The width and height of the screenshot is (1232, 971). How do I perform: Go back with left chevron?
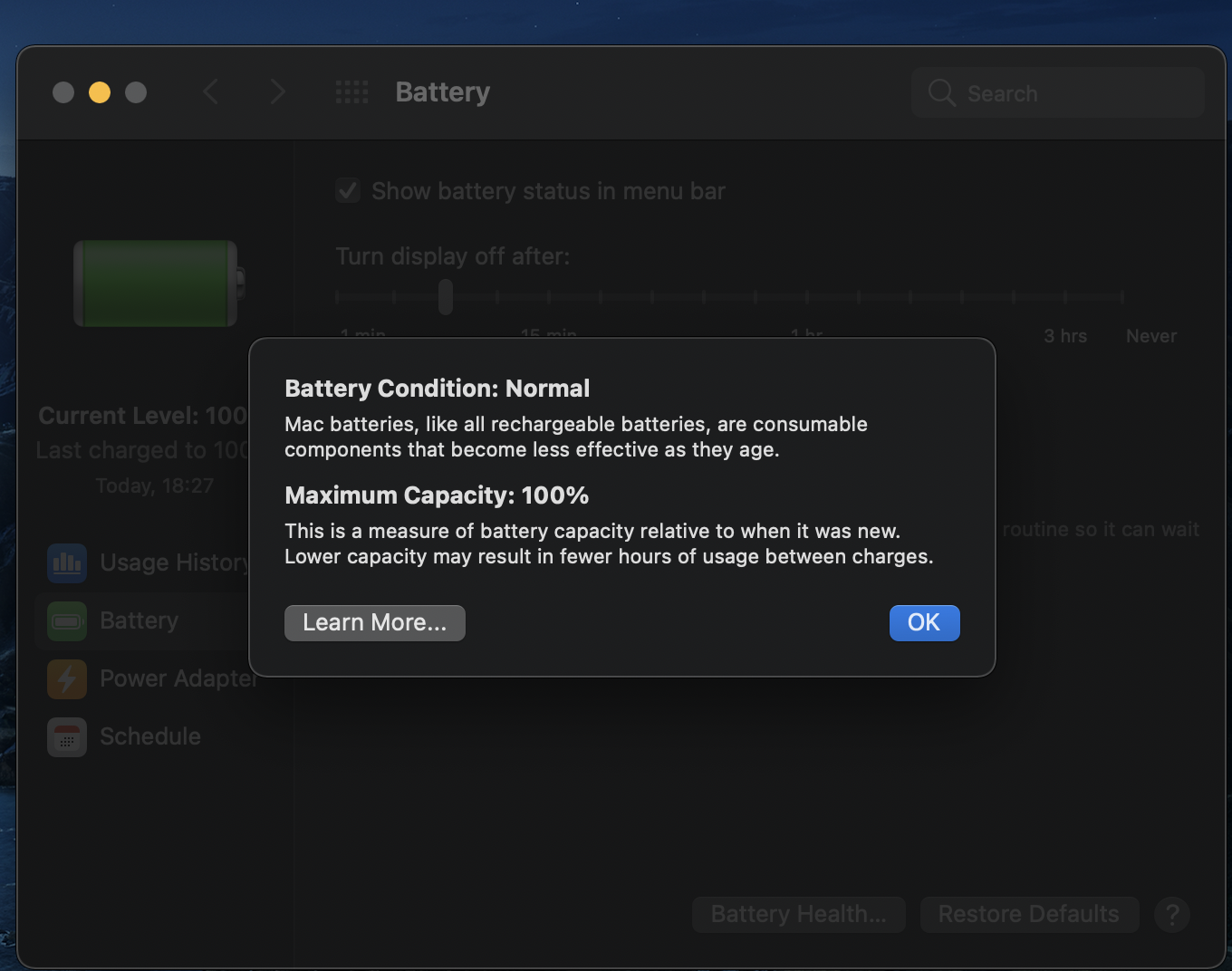pyautogui.click(x=211, y=91)
